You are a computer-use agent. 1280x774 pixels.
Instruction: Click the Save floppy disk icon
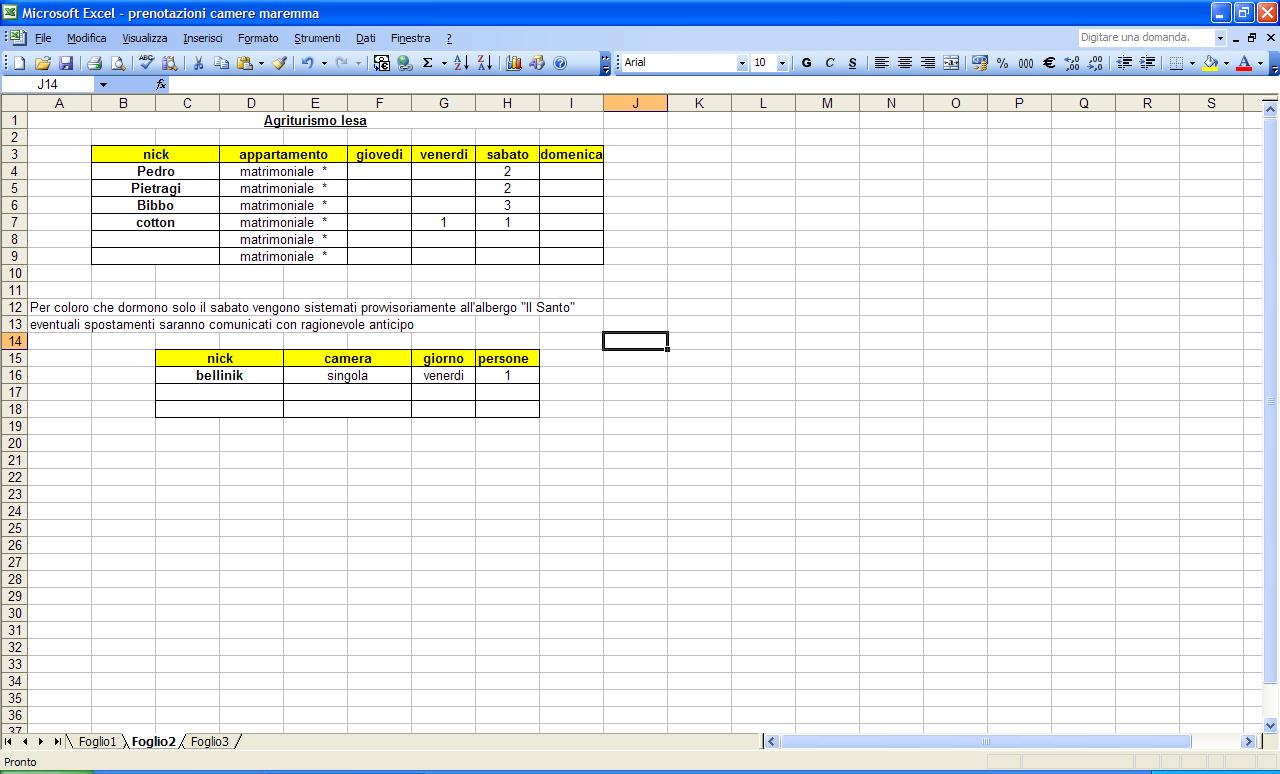[x=66, y=63]
